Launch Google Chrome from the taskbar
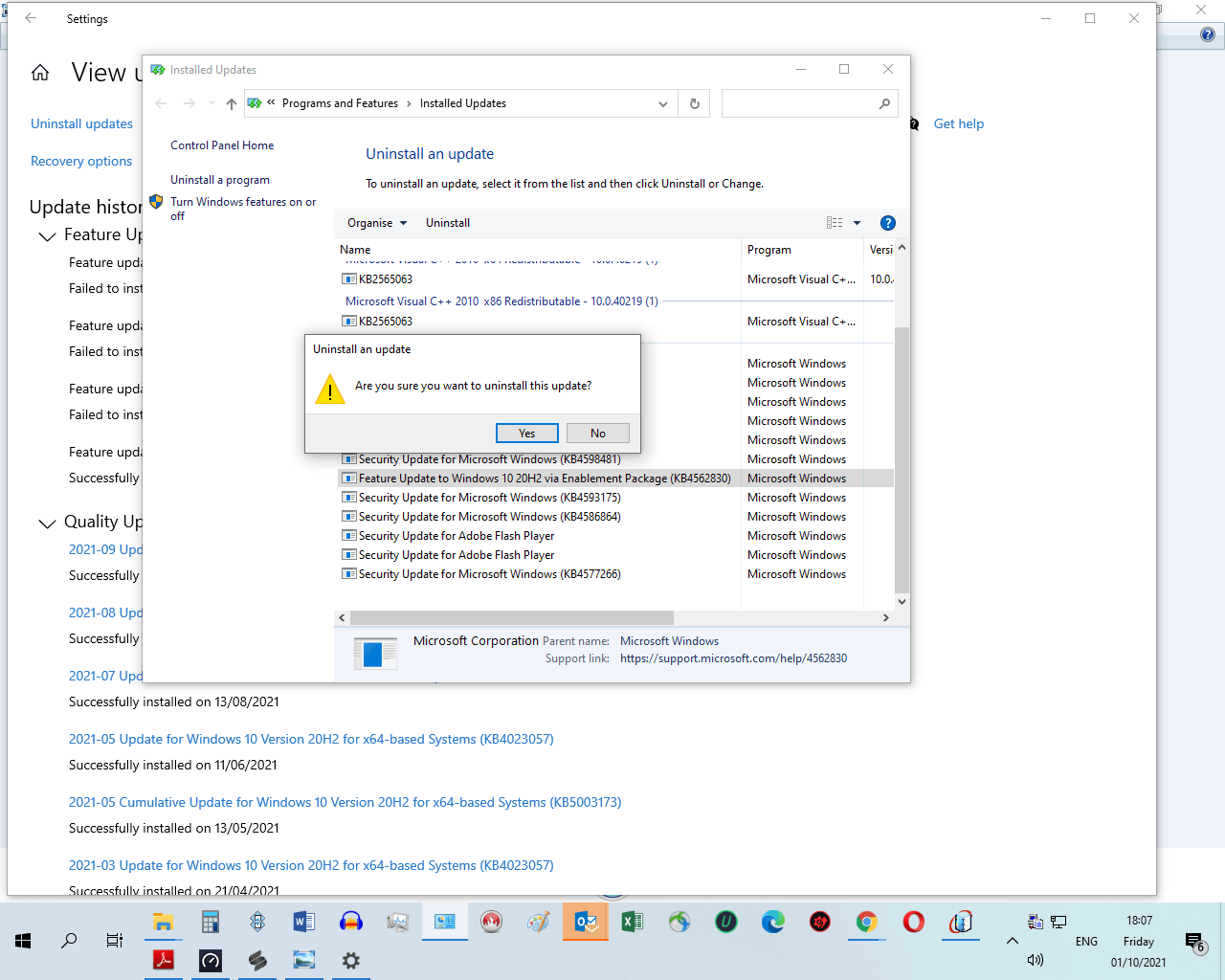 pos(866,922)
